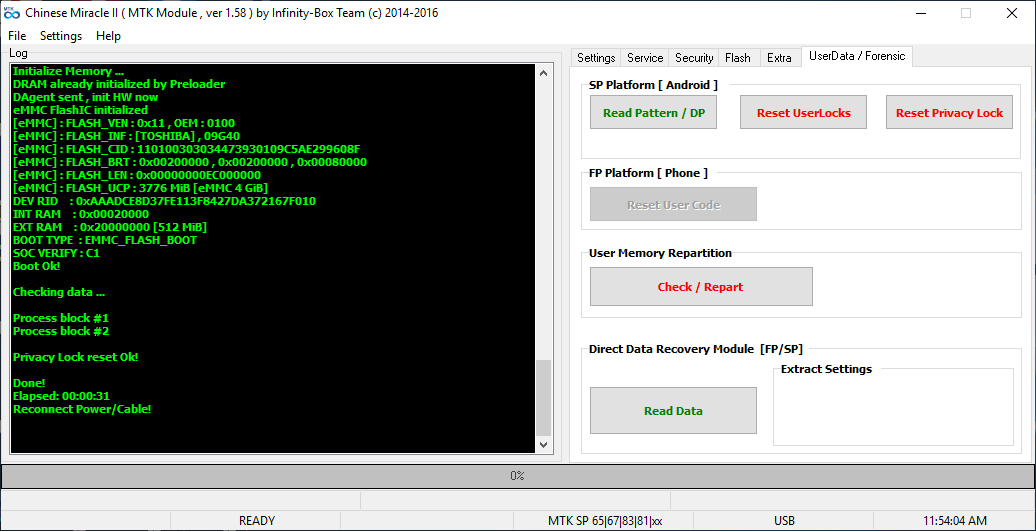Screen dimensions: 1036x531
Task: Click the Extract Settings box
Action: click(893, 407)
